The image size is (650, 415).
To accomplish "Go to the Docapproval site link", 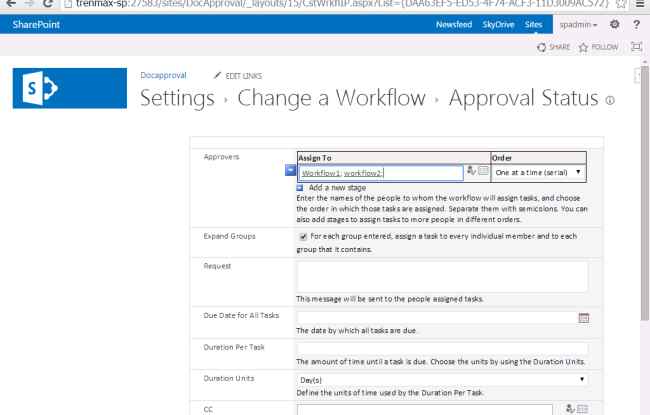I will coord(163,75).
